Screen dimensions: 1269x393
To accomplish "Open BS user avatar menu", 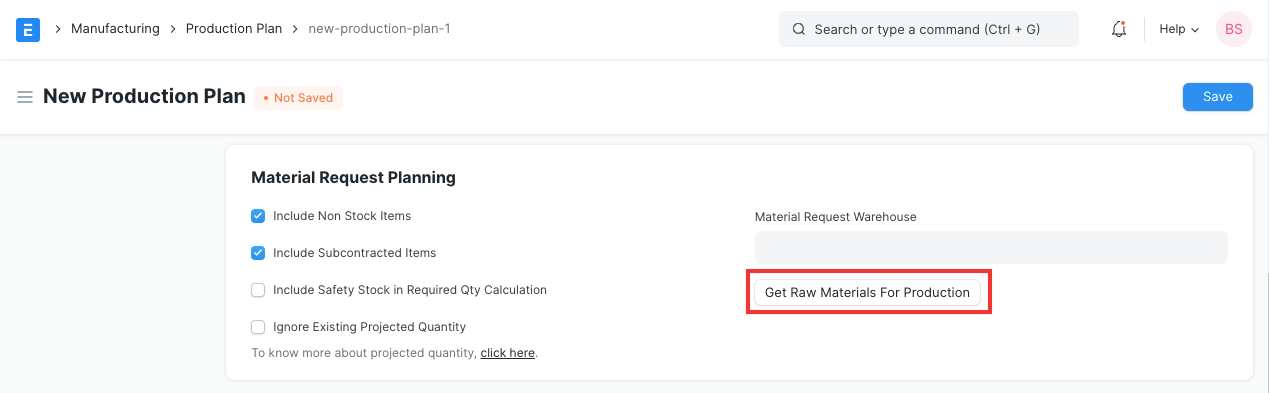I will point(1234,29).
